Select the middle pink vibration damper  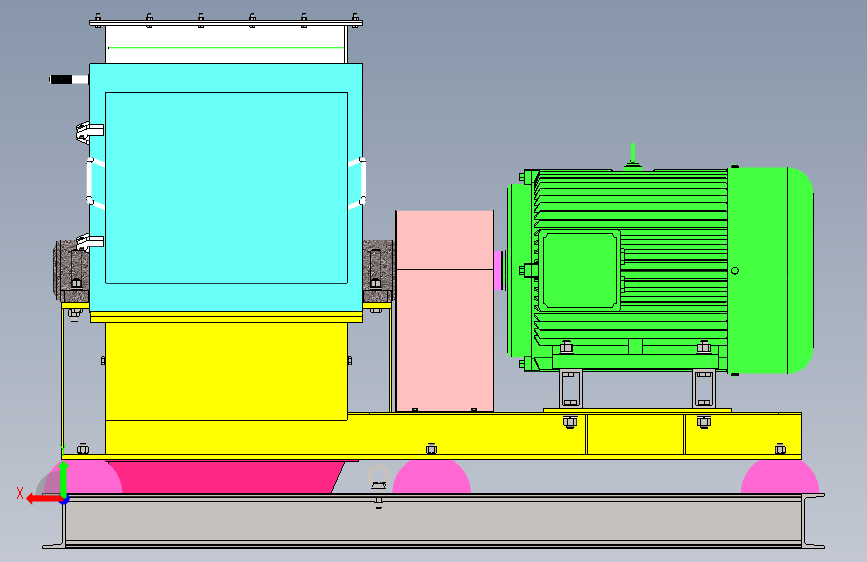click(431, 477)
